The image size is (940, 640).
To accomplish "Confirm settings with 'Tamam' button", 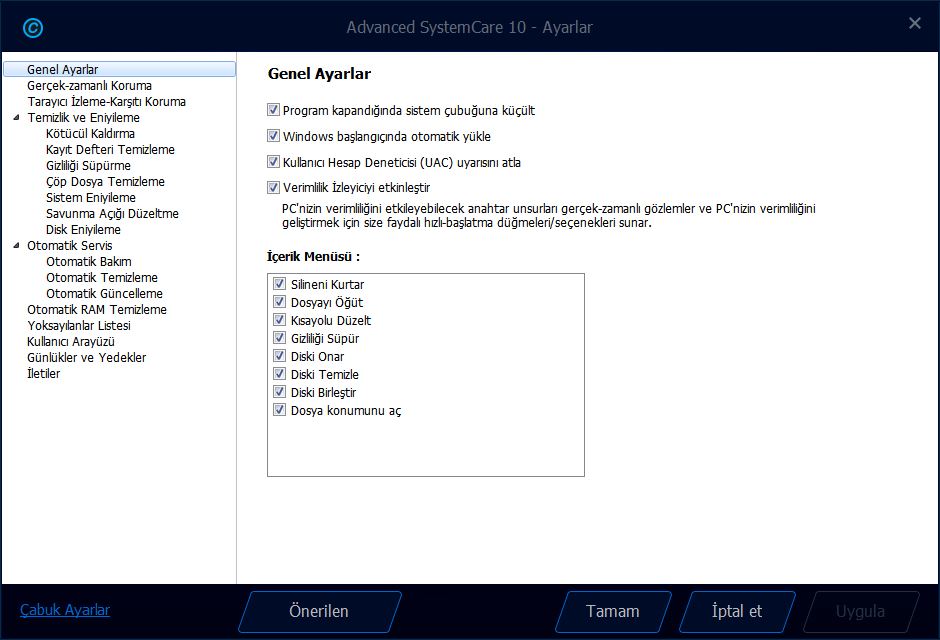I will point(613,611).
